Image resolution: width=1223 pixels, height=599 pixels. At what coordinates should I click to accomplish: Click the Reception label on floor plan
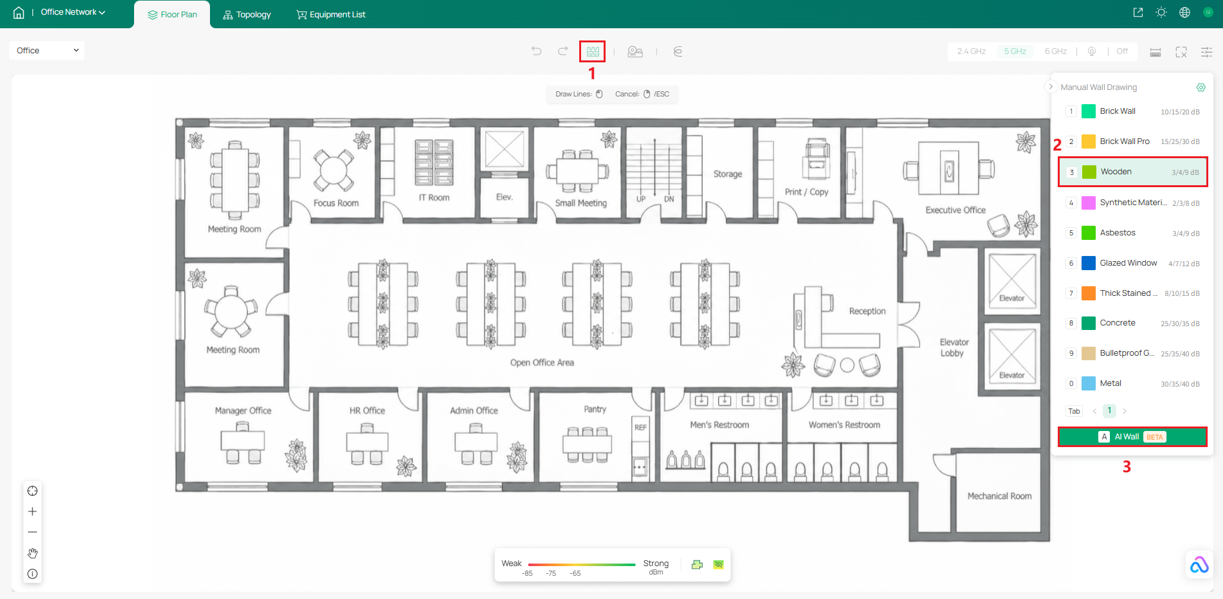pyautogui.click(x=867, y=311)
